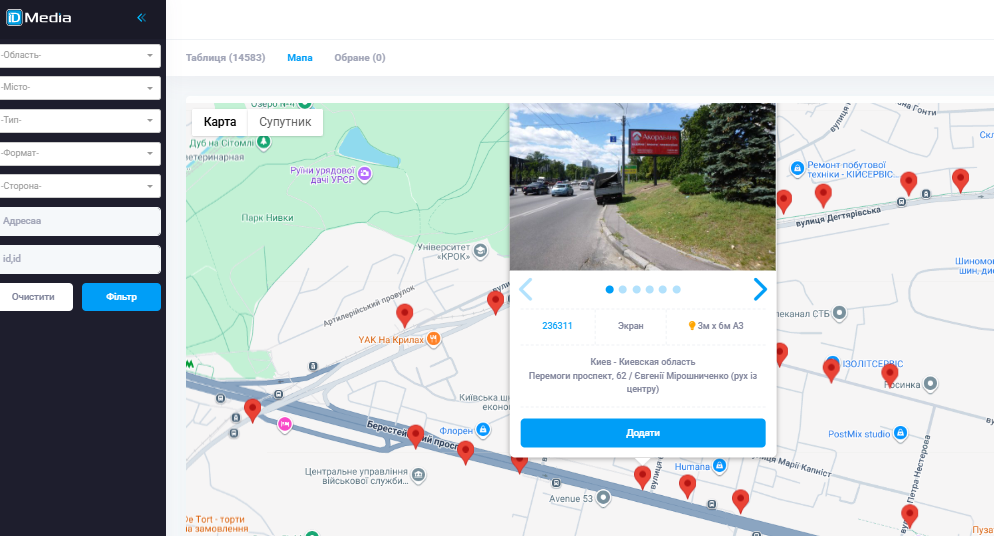
Task: Click the red pin left of Humana
Action: tap(642, 477)
